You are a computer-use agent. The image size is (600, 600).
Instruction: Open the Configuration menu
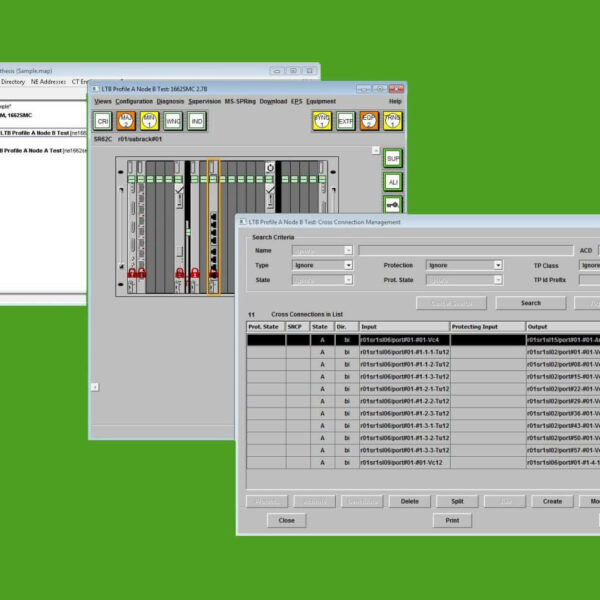pyautogui.click(x=134, y=101)
